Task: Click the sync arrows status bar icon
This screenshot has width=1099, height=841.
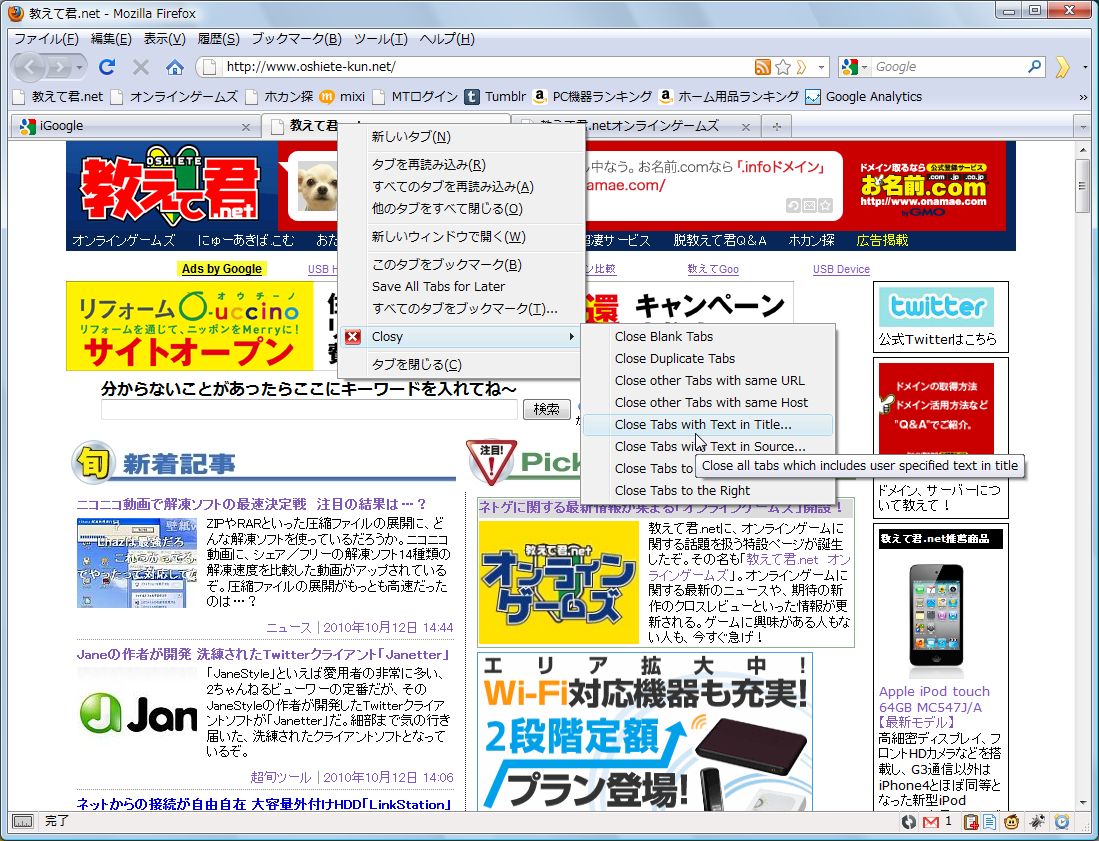Action: (x=909, y=822)
